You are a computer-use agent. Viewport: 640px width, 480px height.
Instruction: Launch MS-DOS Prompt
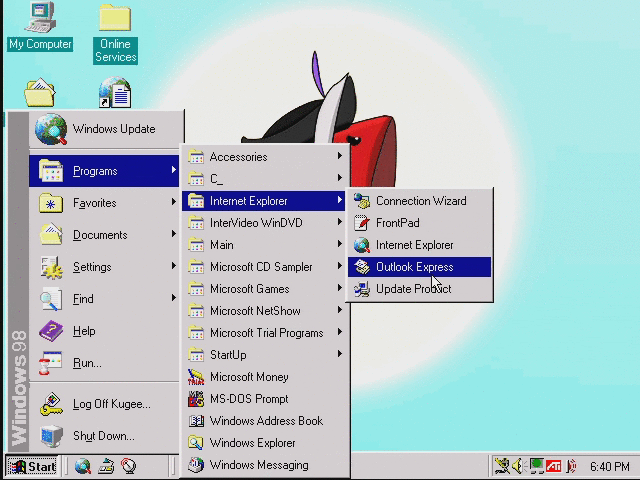click(x=264, y=399)
